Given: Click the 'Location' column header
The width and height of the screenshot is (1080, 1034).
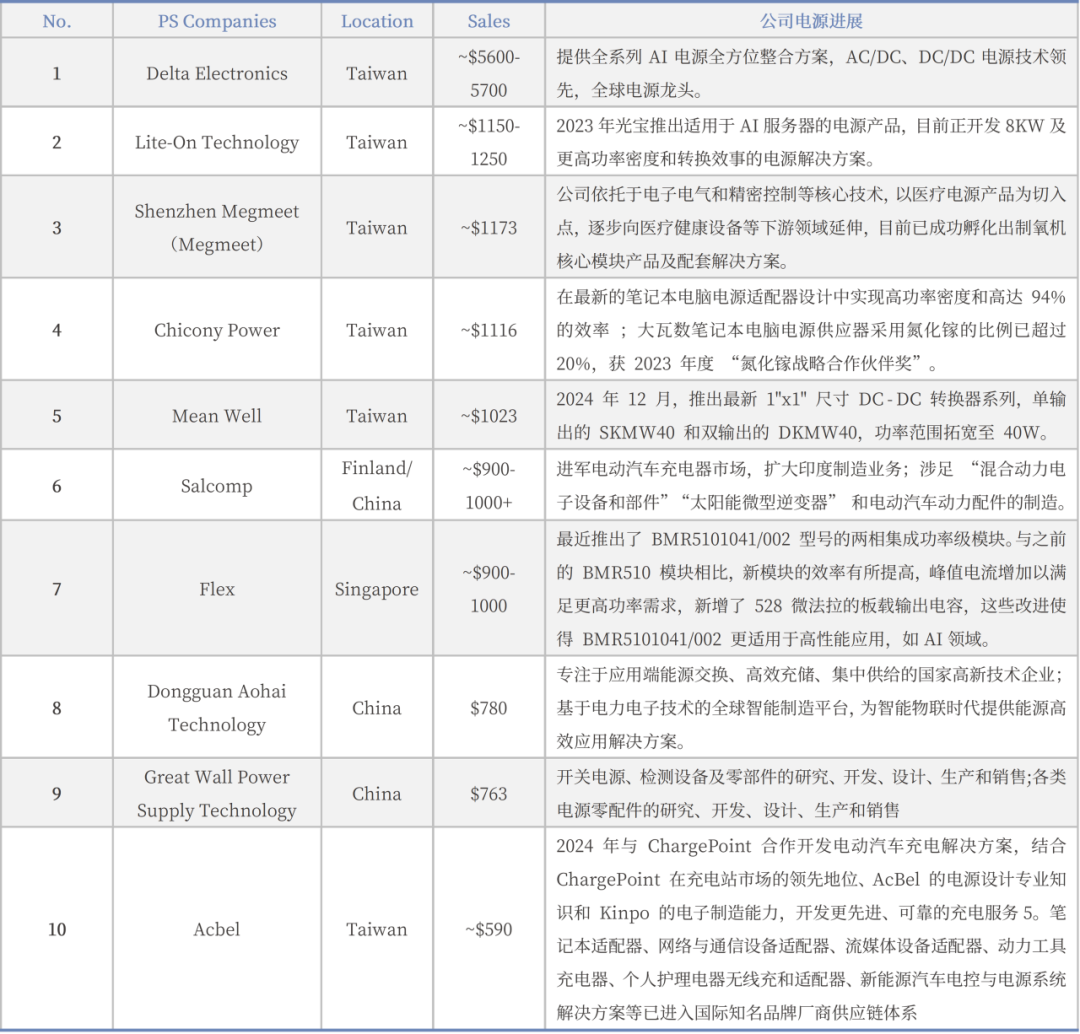Looking at the screenshot, I should [377, 21].
